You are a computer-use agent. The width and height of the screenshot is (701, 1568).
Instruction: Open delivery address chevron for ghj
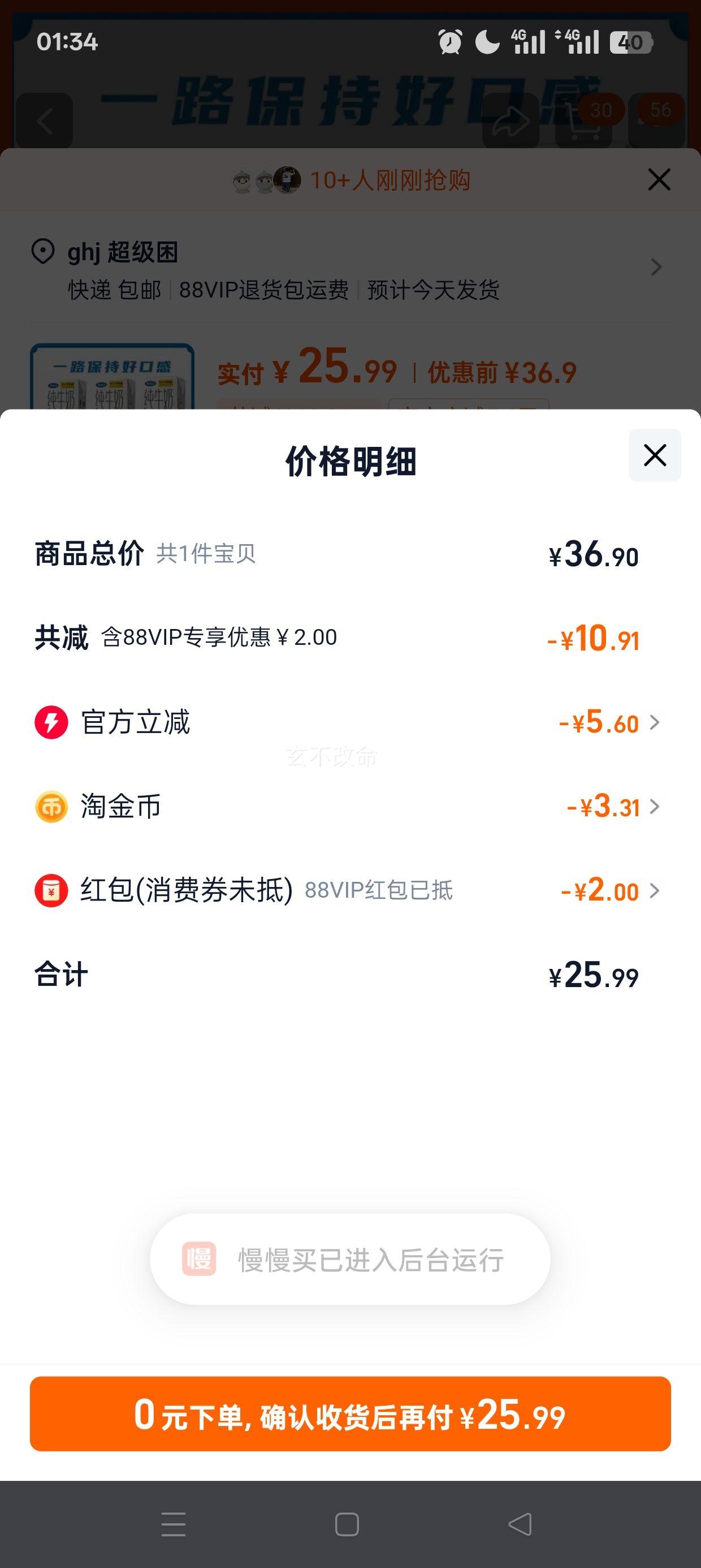click(x=656, y=266)
